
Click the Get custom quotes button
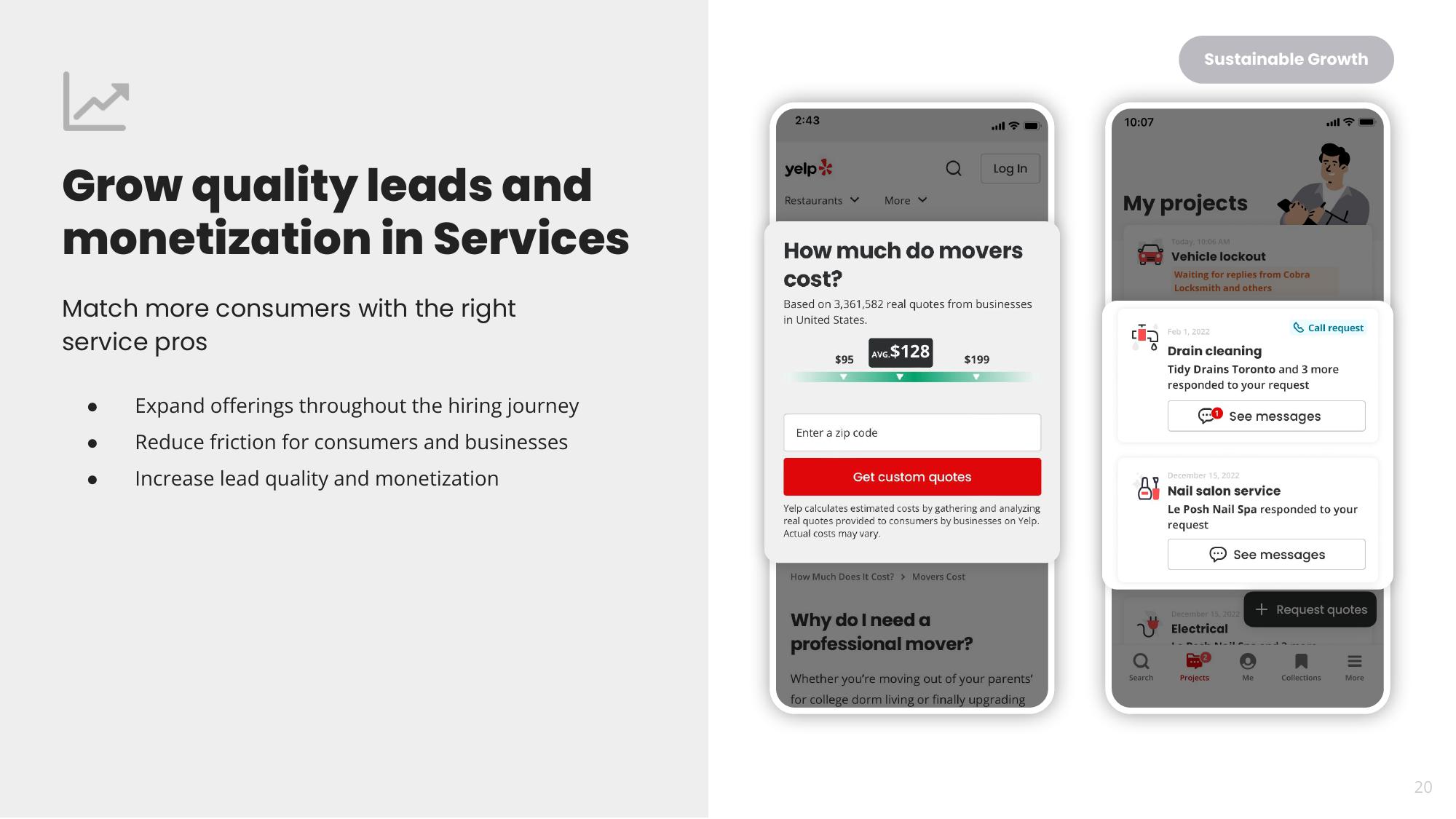[x=912, y=476]
